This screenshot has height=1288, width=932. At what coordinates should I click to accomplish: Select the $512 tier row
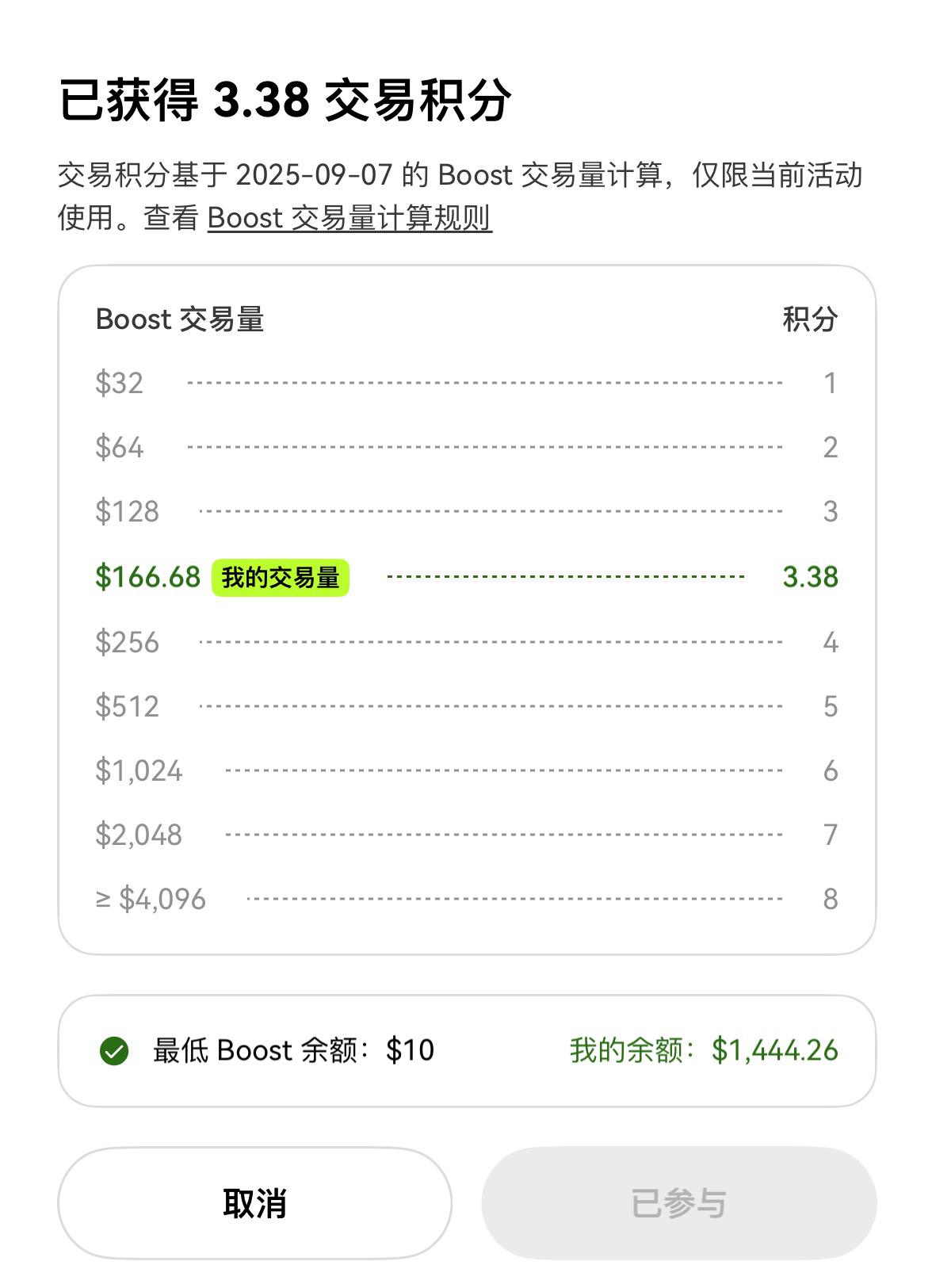click(x=467, y=706)
